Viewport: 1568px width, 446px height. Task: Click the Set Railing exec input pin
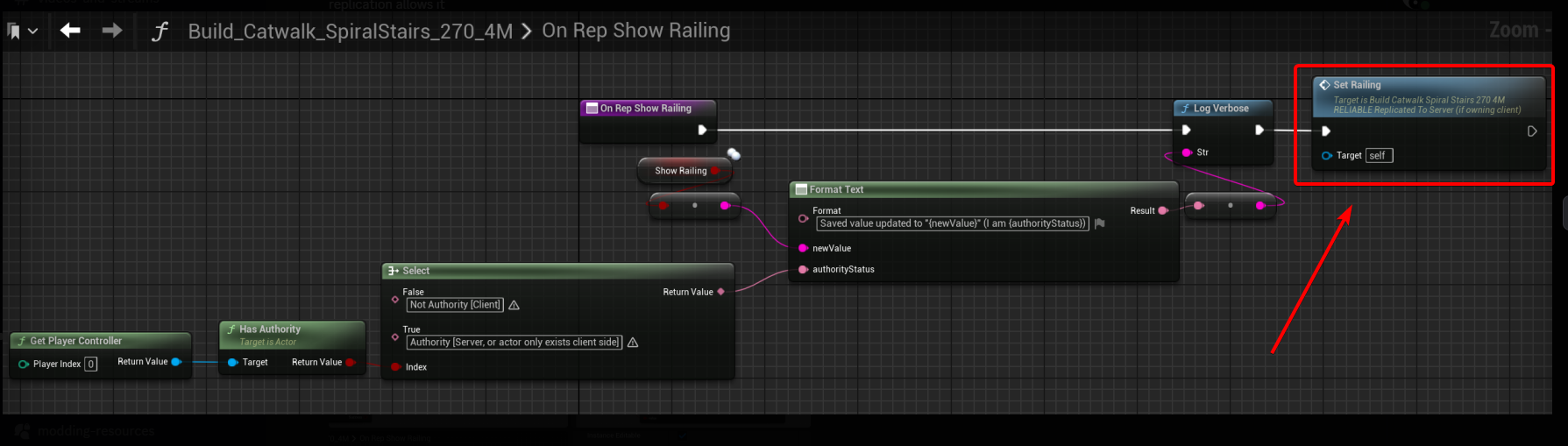1326,131
